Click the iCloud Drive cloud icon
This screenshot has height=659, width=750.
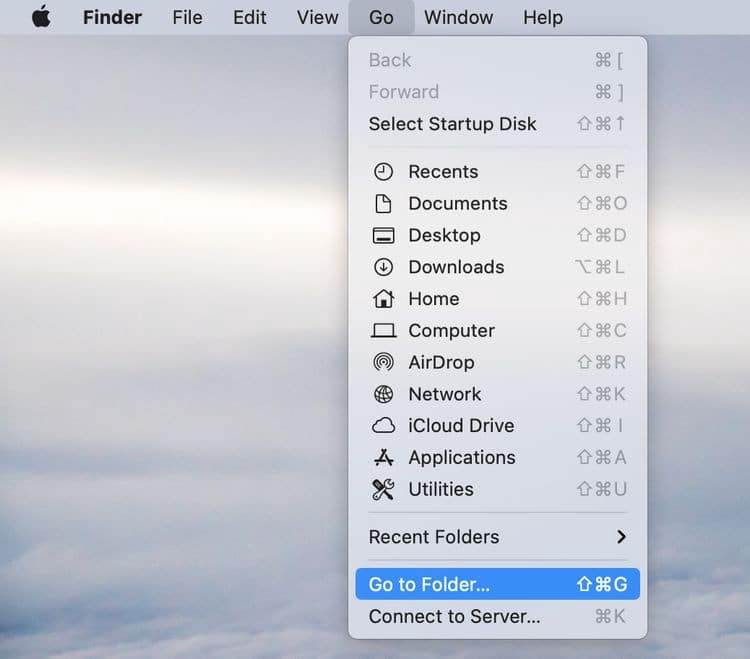[x=383, y=426]
